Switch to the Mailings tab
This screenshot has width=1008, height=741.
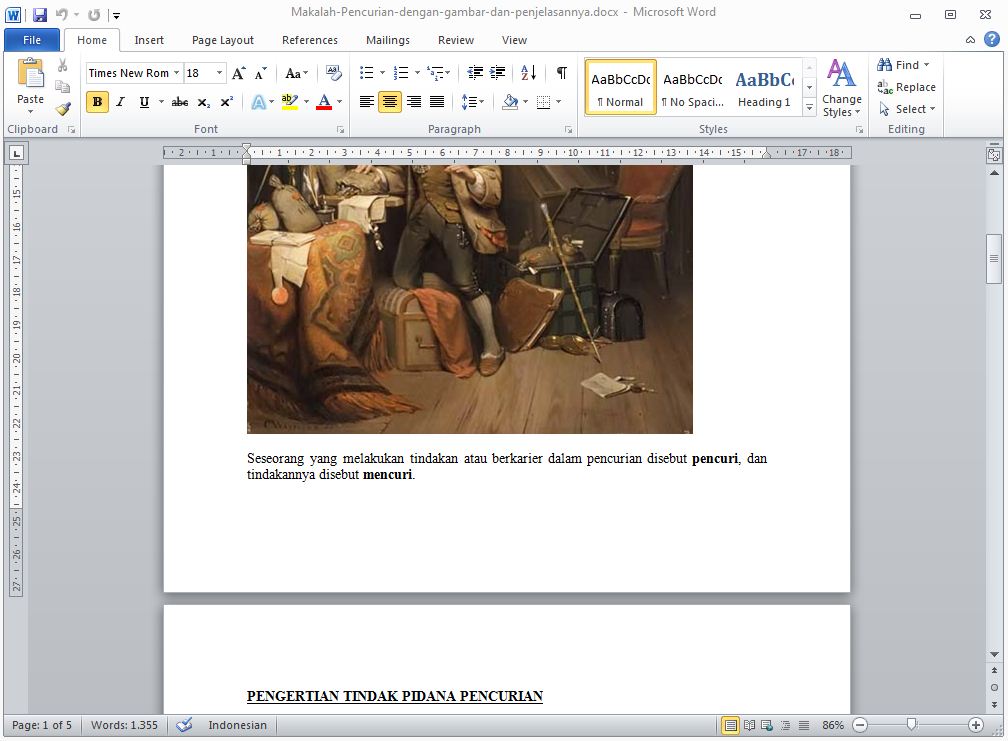[x=388, y=40]
